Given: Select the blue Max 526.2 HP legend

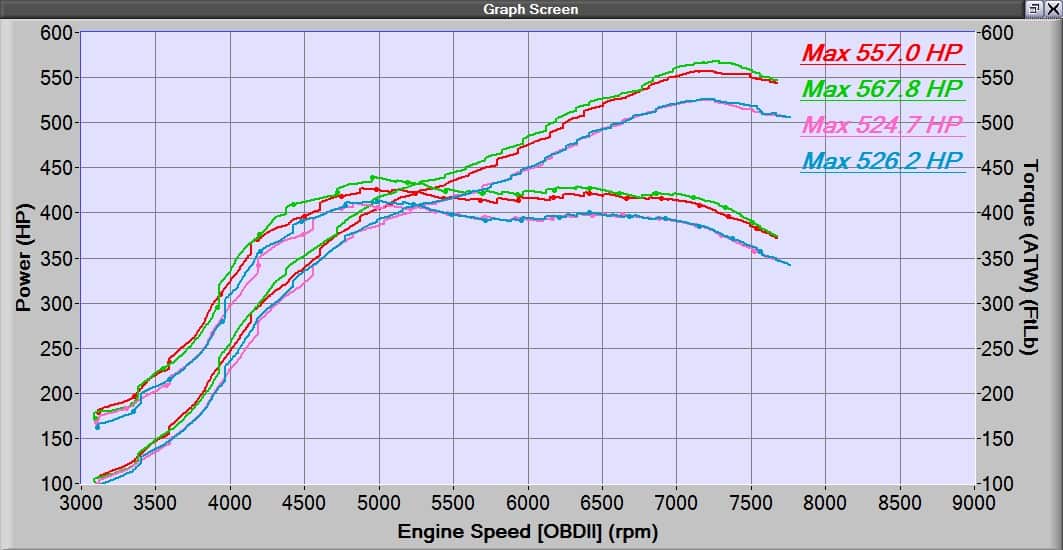Looking at the screenshot, I should point(883,161).
